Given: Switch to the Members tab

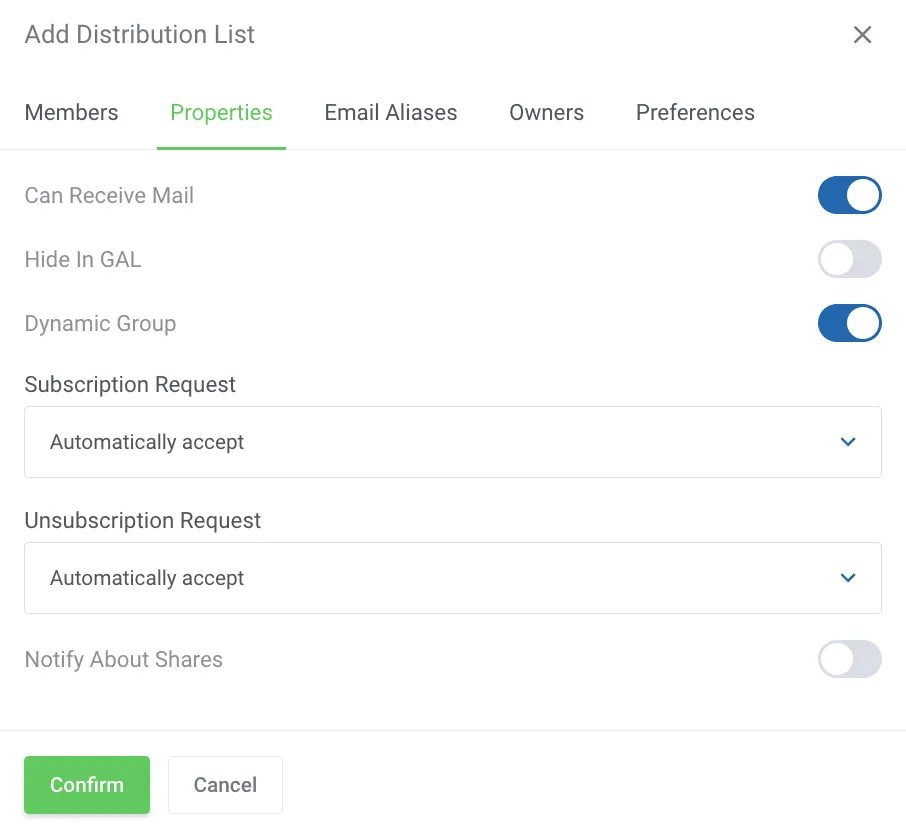Looking at the screenshot, I should [x=71, y=113].
